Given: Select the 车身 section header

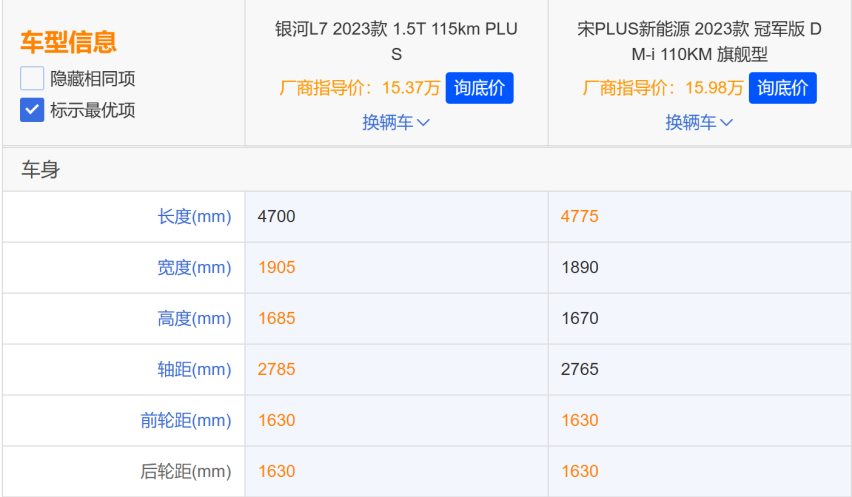Looking at the screenshot, I should click(41, 169).
